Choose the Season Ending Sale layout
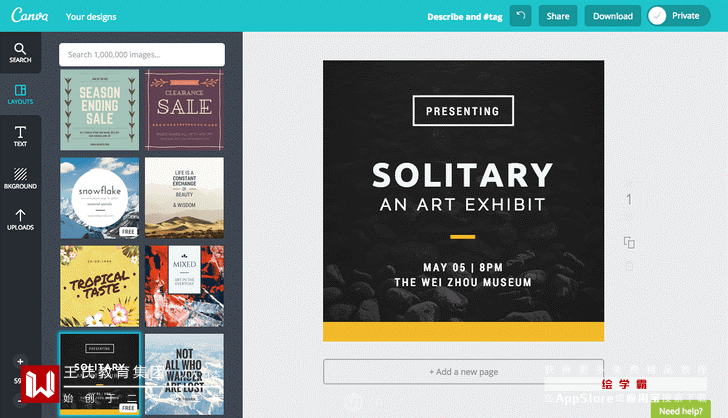 coord(99,110)
